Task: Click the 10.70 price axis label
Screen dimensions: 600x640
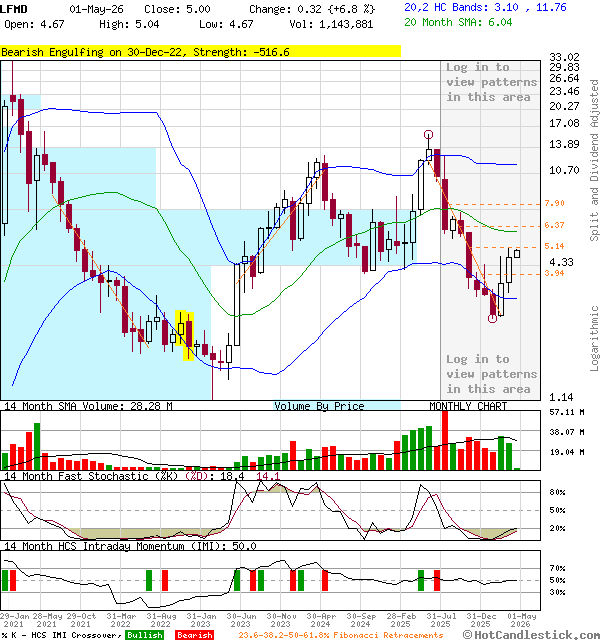Action: pyautogui.click(x=564, y=170)
